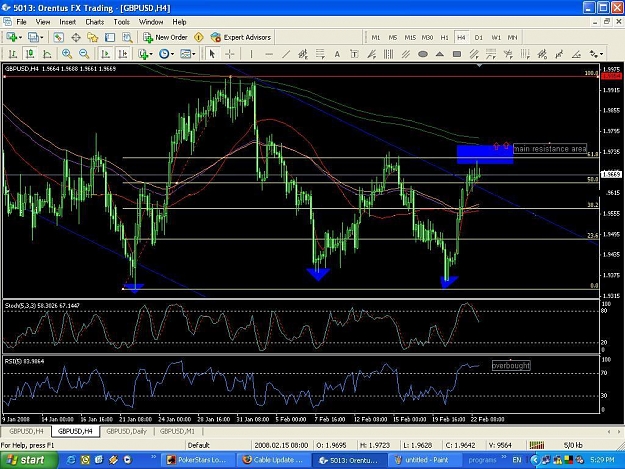This screenshot has height=469, width=625.
Task: Select the equidistant channel tool
Action: click(x=405, y=54)
